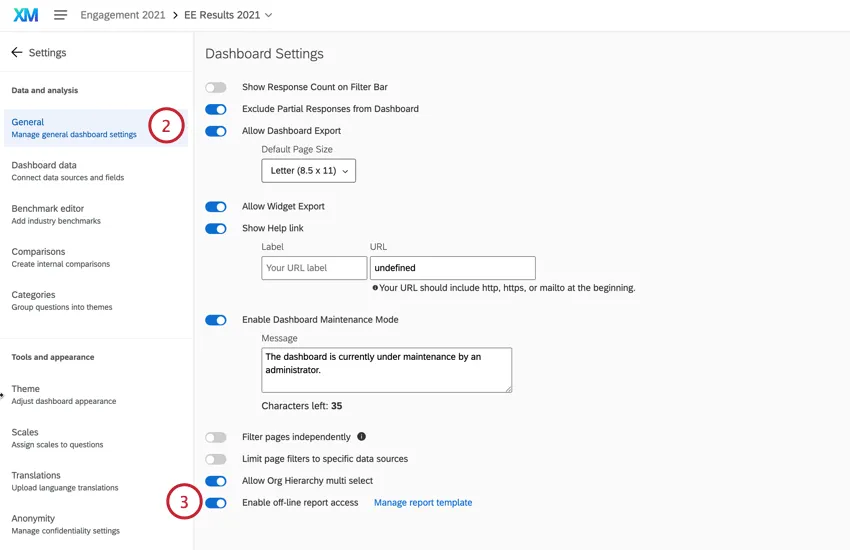Image resolution: width=850 pixels, height=550 pixels.
Task: Enable Limit page filters to specific data sources
Action: [x=215, y=459]
